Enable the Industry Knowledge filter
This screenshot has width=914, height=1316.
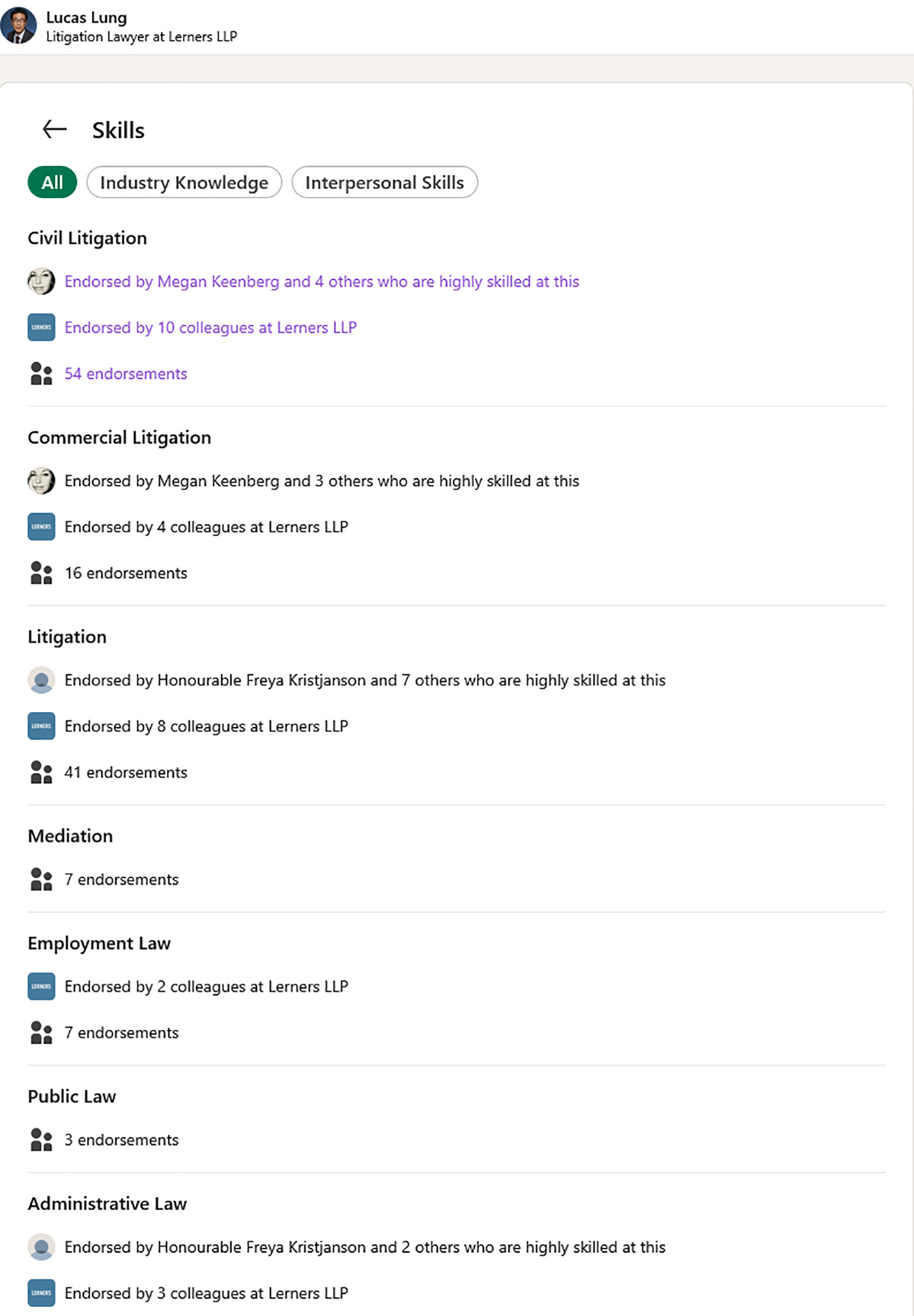pyautogui.click(x=184, y=182)
